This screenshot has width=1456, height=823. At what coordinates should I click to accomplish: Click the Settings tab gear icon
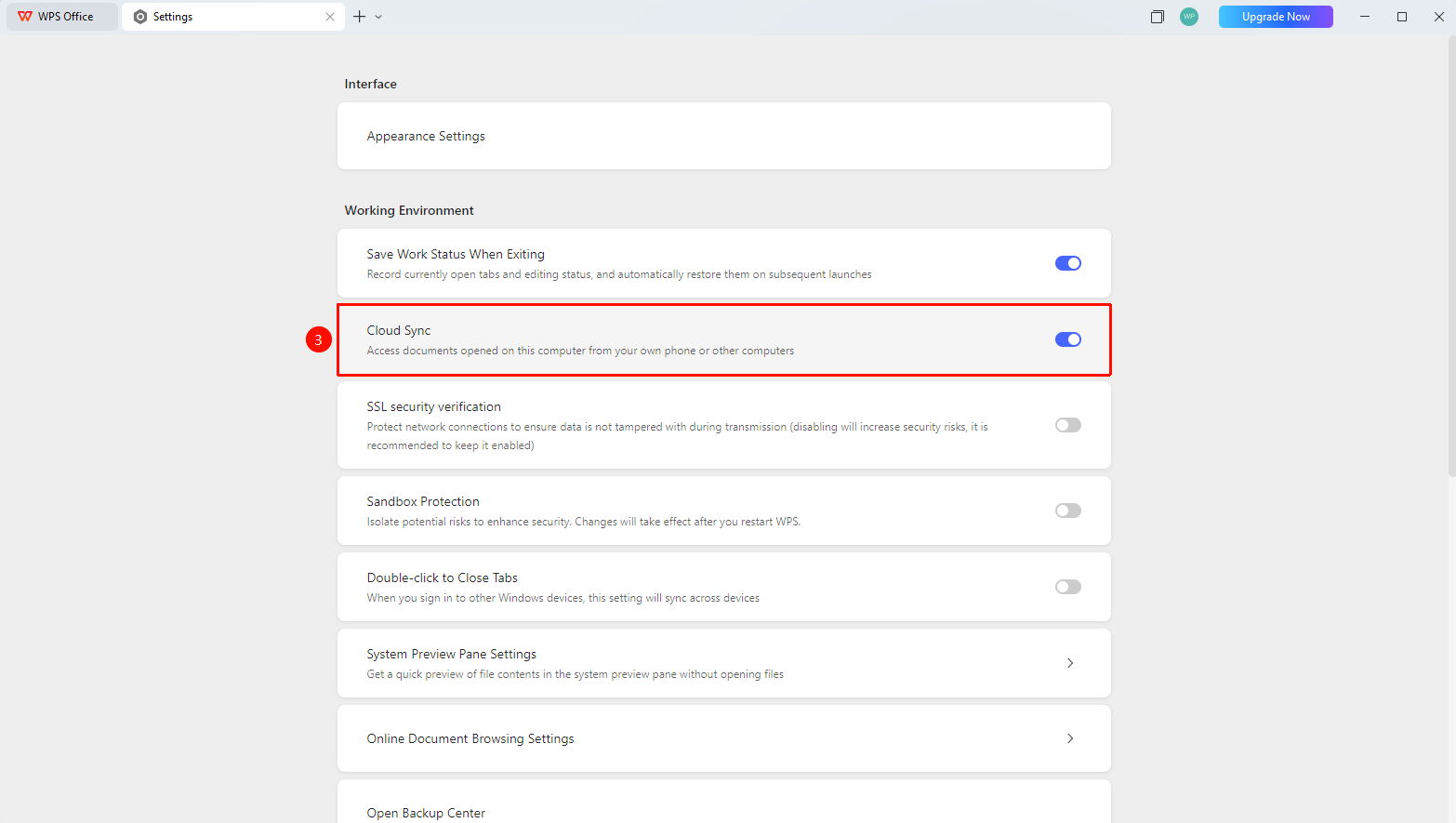coord(140,17)
